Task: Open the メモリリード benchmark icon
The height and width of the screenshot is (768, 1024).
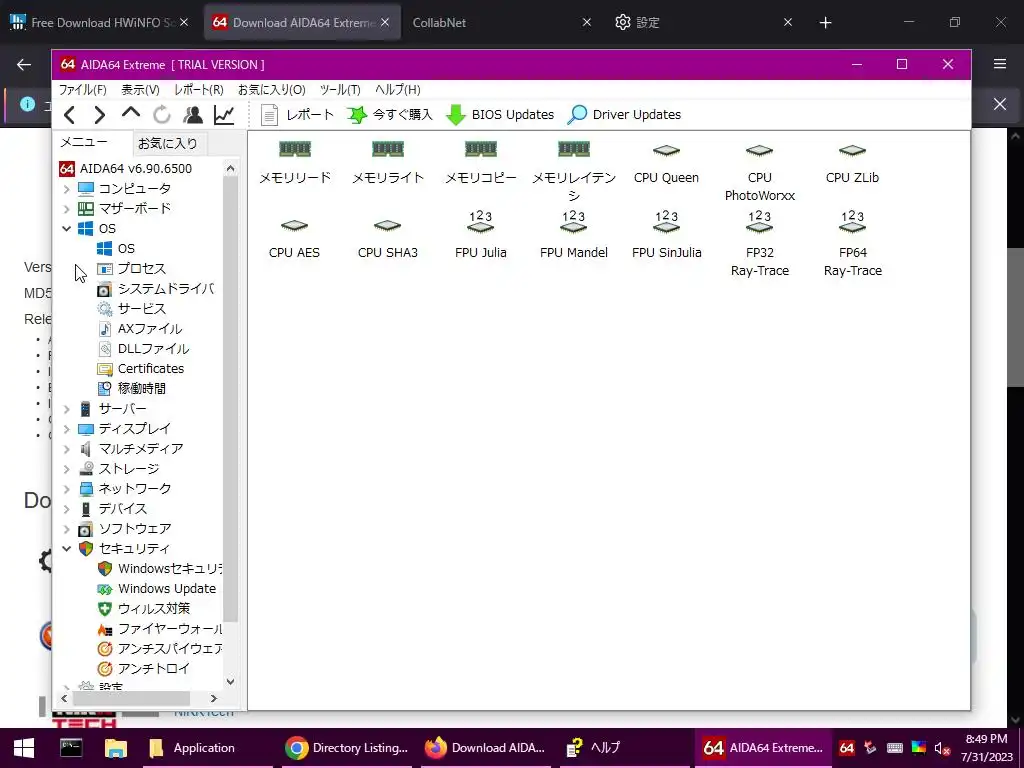Action: pyautogui.click(x=295, y=161)
